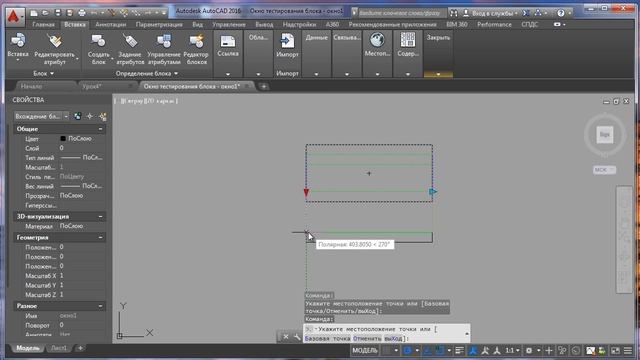
Task: Click the Save icon in quick access toolbar
Action: click(x=58, y=13)
